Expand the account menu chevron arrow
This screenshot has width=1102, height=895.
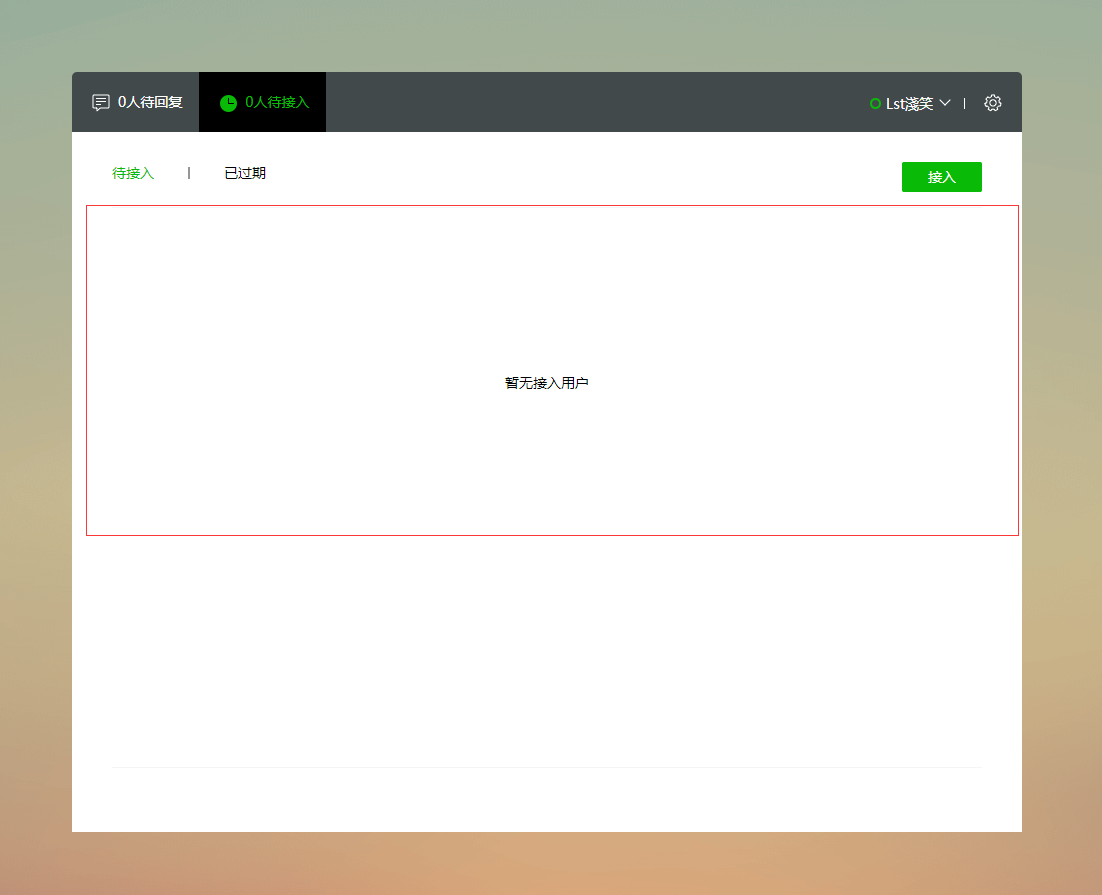(945, 103)
